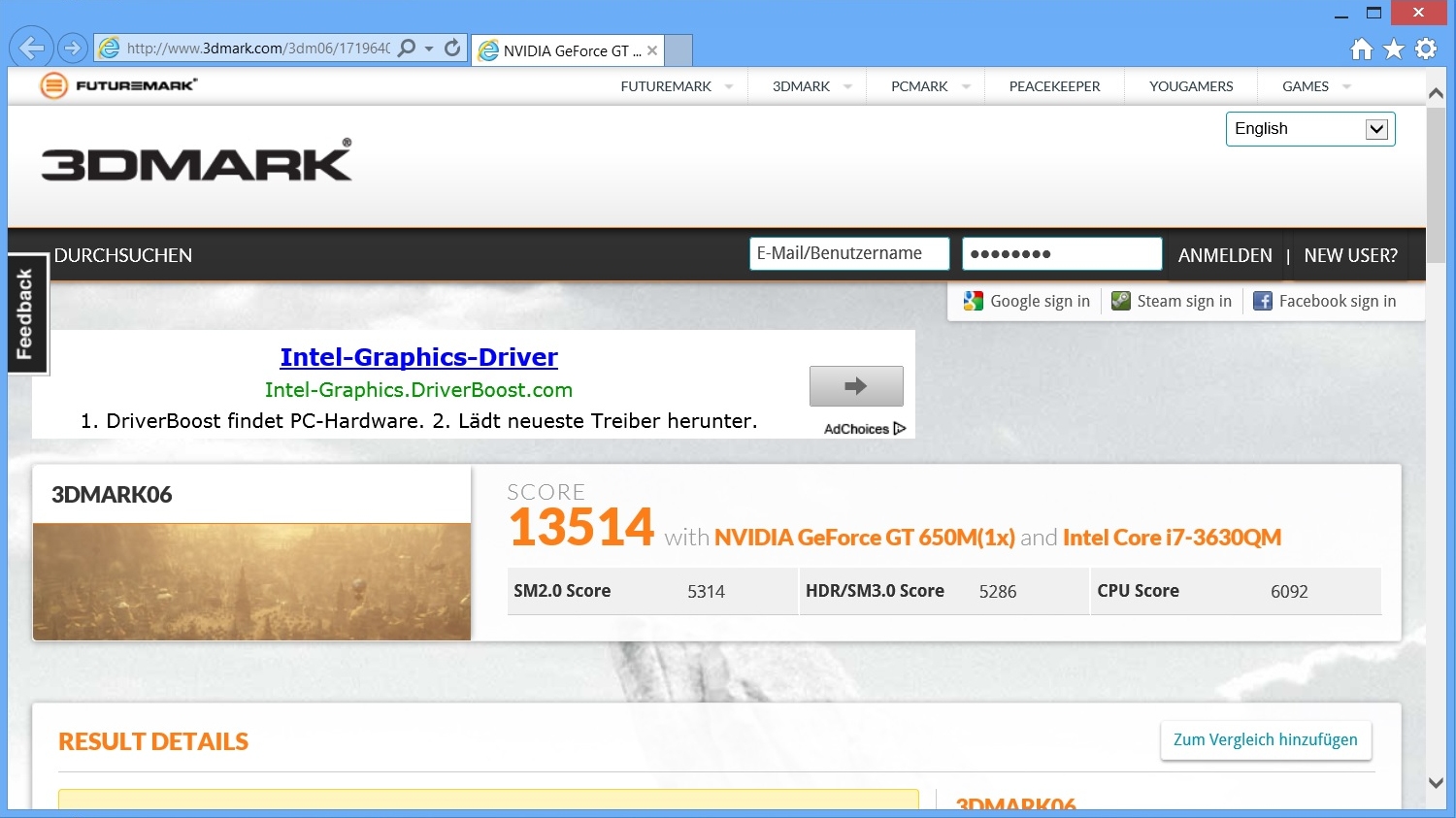Viewport: 1456px width, 818px height.
Task: Expand the PCMARK menu
Action: pos(930,86)
